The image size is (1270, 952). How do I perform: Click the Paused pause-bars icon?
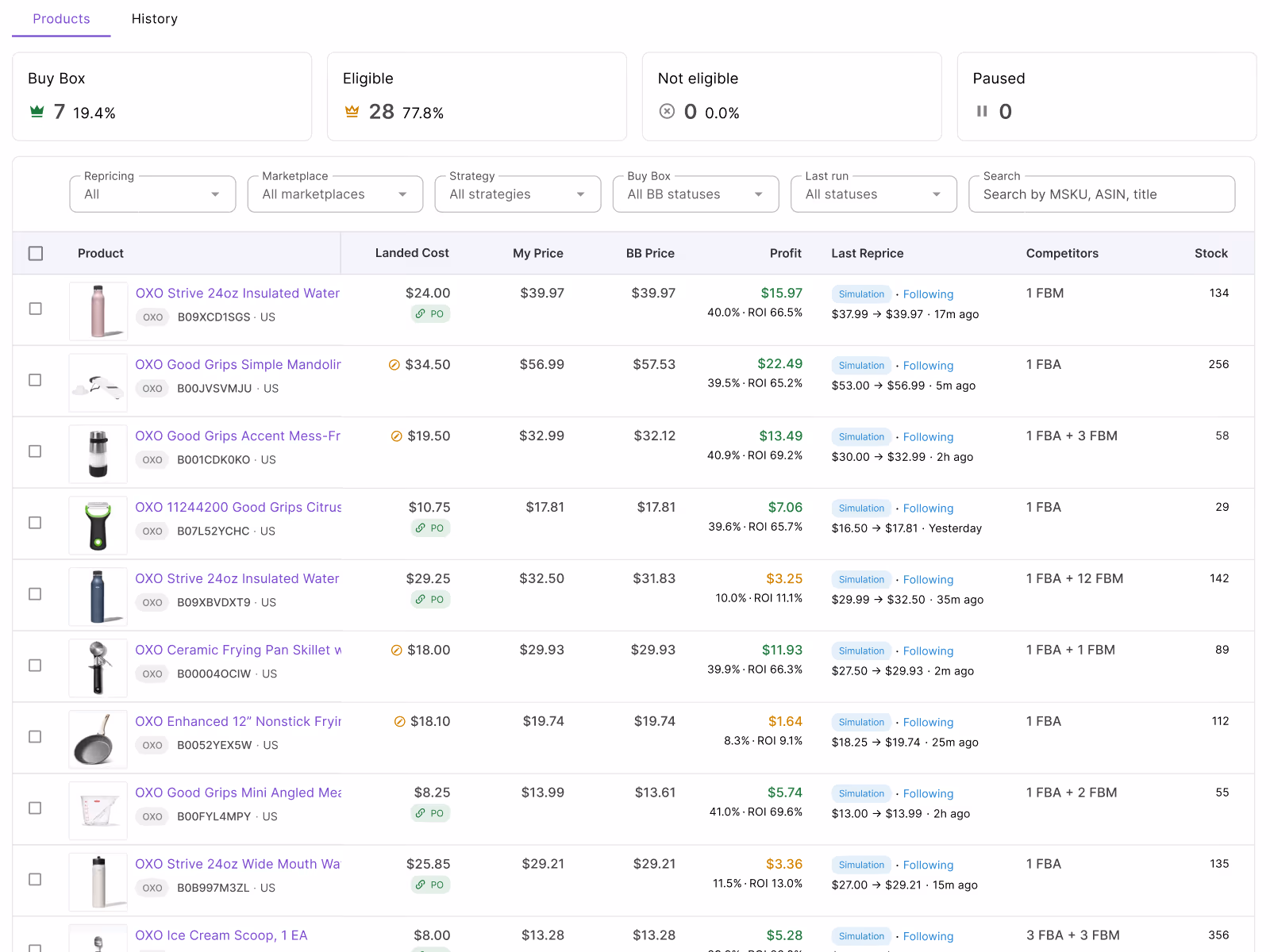(982, 112)
